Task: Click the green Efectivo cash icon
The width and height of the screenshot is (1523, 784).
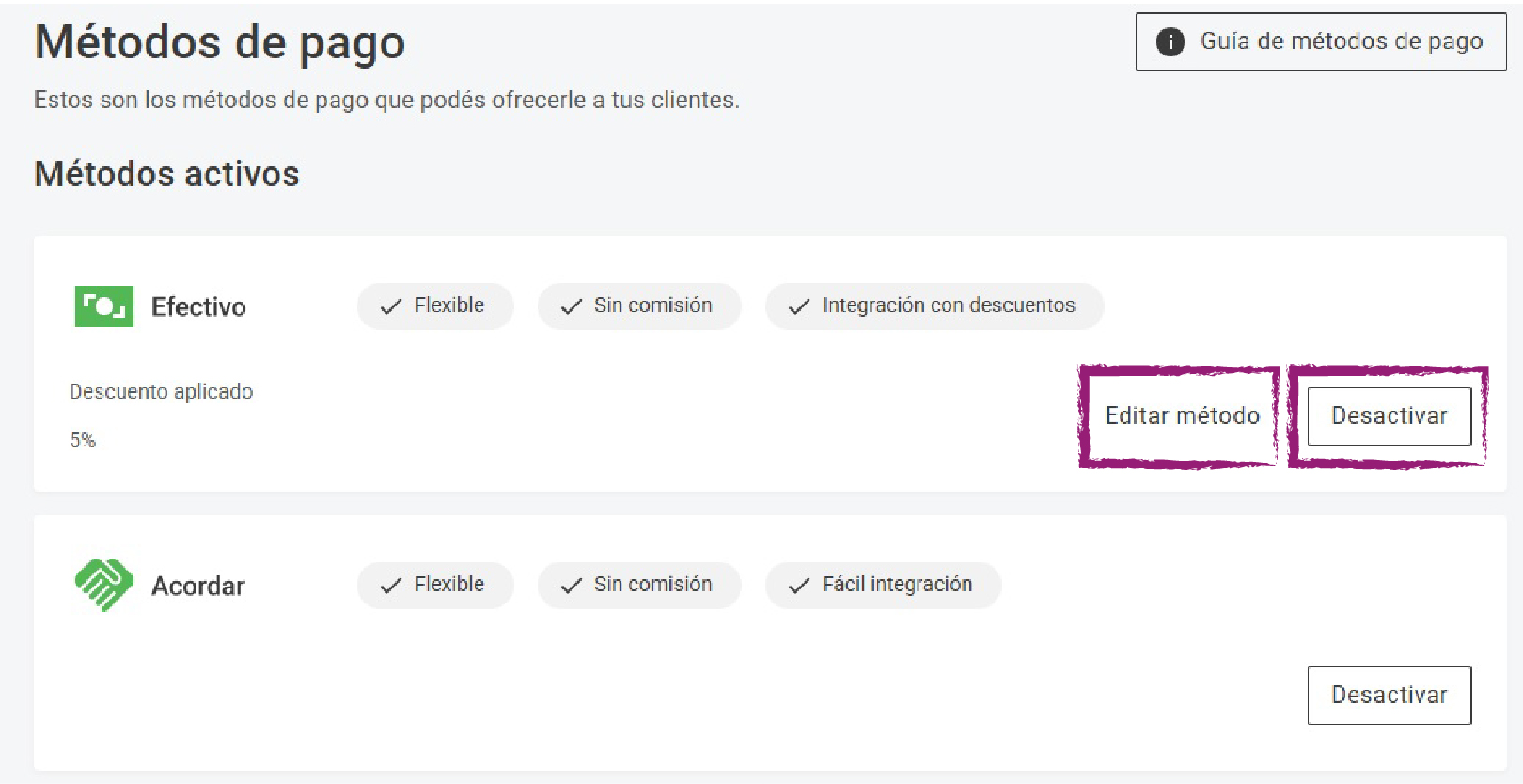Action: pyautogui.click(x=103, y=306)
